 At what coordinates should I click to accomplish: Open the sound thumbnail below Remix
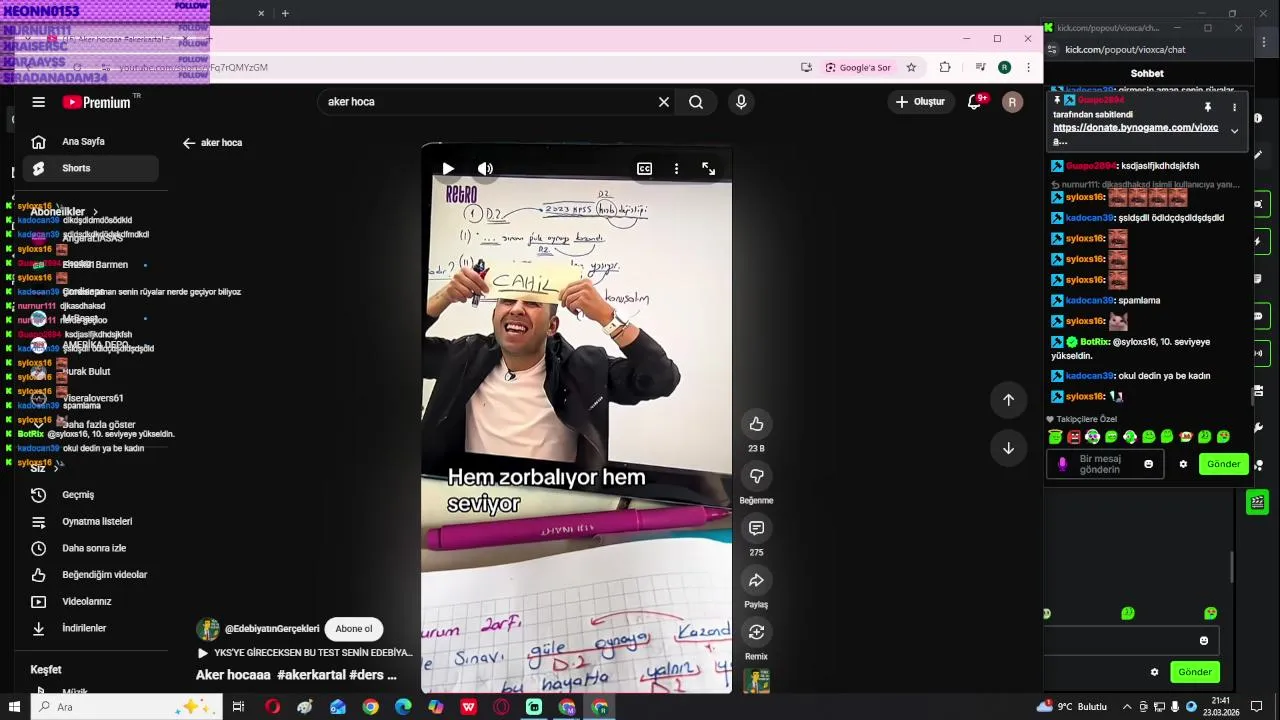(x=756, y=681)
